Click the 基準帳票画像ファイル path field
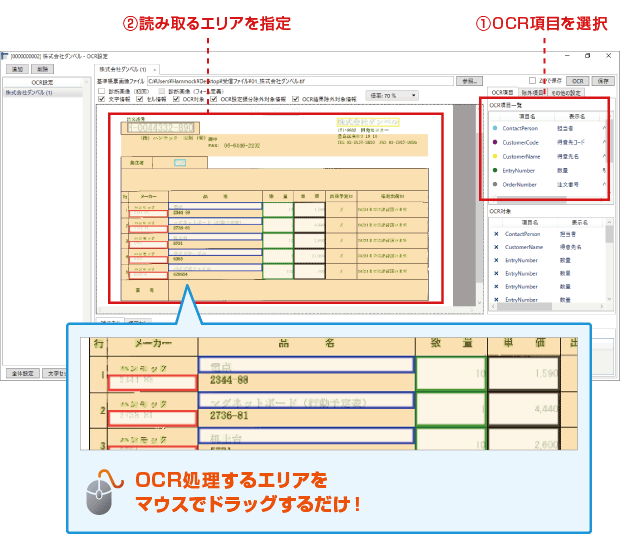Screen dimensions: 620x550 300,81
